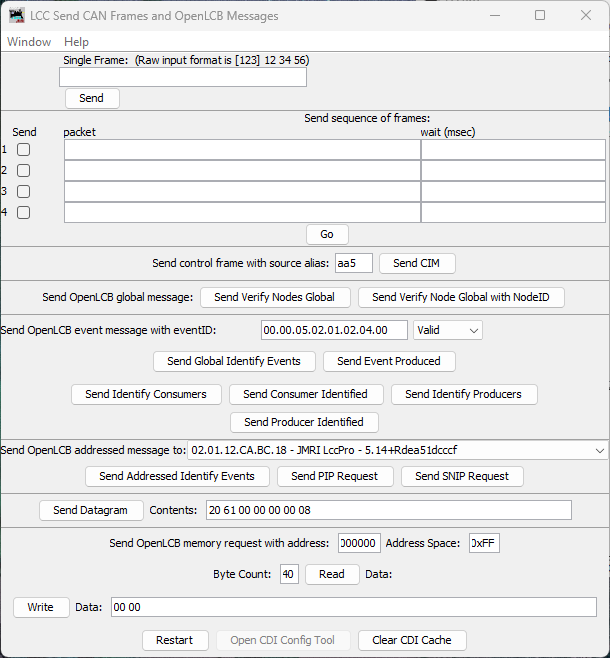The height and width of the screenshot is (658, 610).
Task: Close the LCC Send CAN Frames window
Action: pyautogui.click(x=586, y=16)
